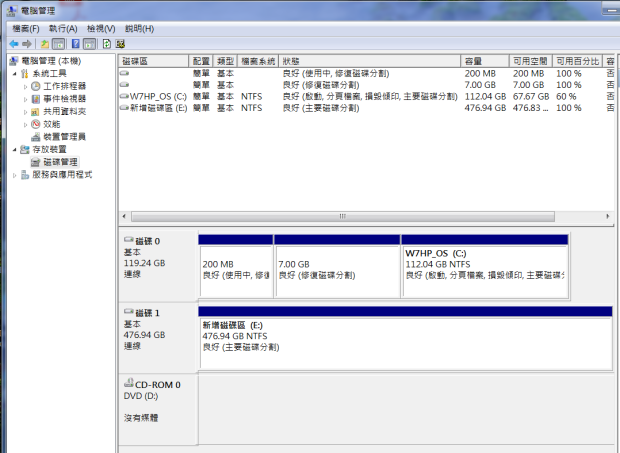Expand the 工作排程器 tree node
This screenshot has height=453, width=620.
tap(25, 86)
